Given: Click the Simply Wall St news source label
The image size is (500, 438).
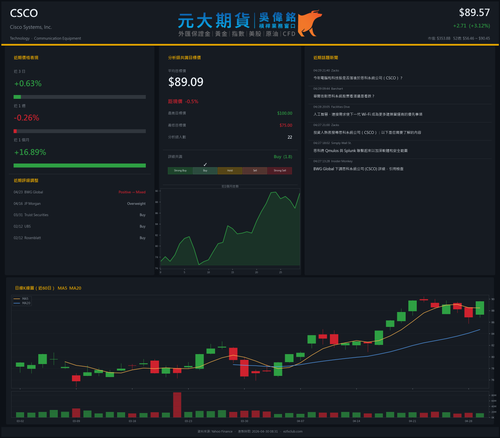Looking at the screenshot, I should (x=341, y=143).
